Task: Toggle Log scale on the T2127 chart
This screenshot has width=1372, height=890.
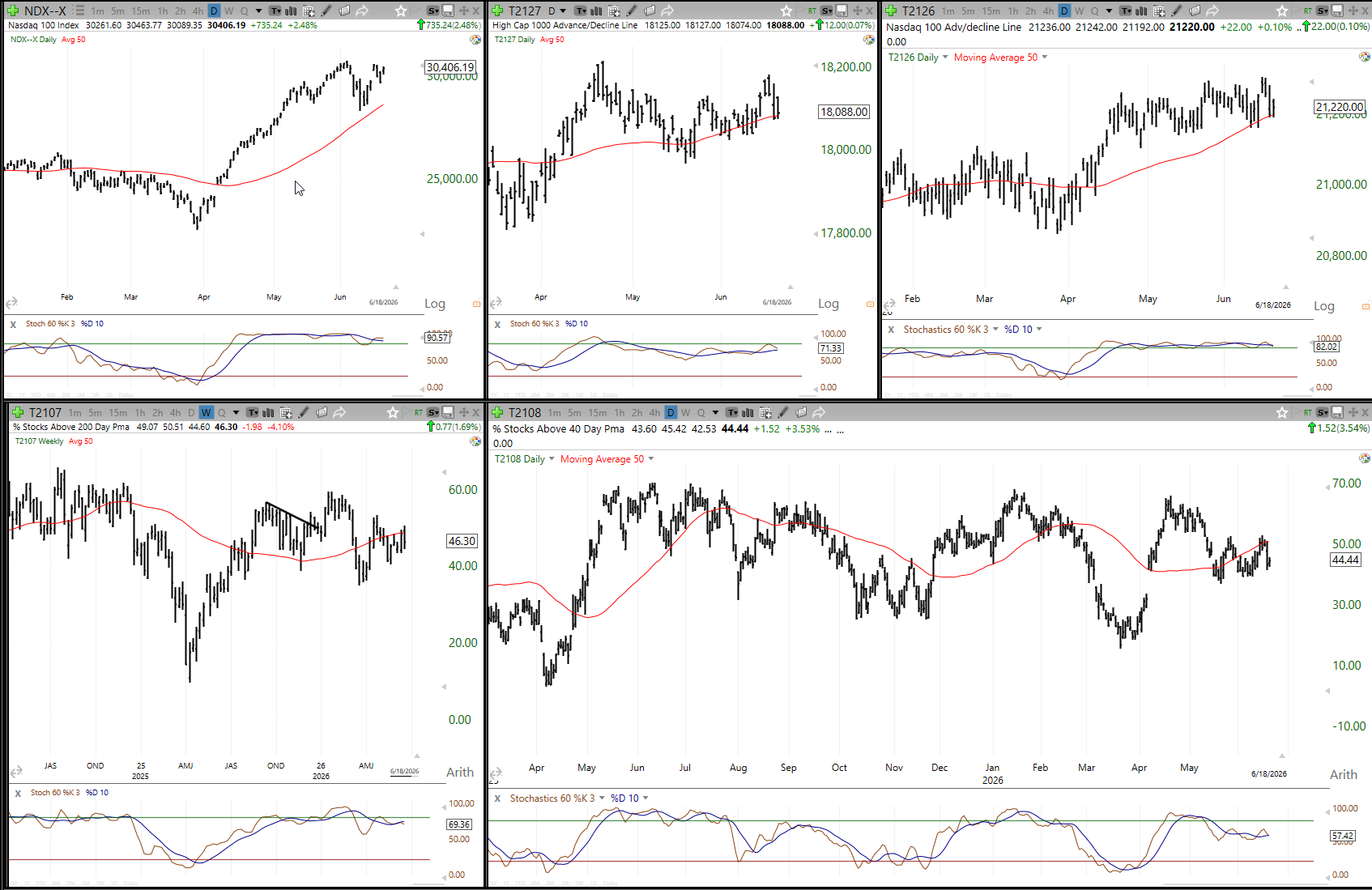Action: coord(829,304)
